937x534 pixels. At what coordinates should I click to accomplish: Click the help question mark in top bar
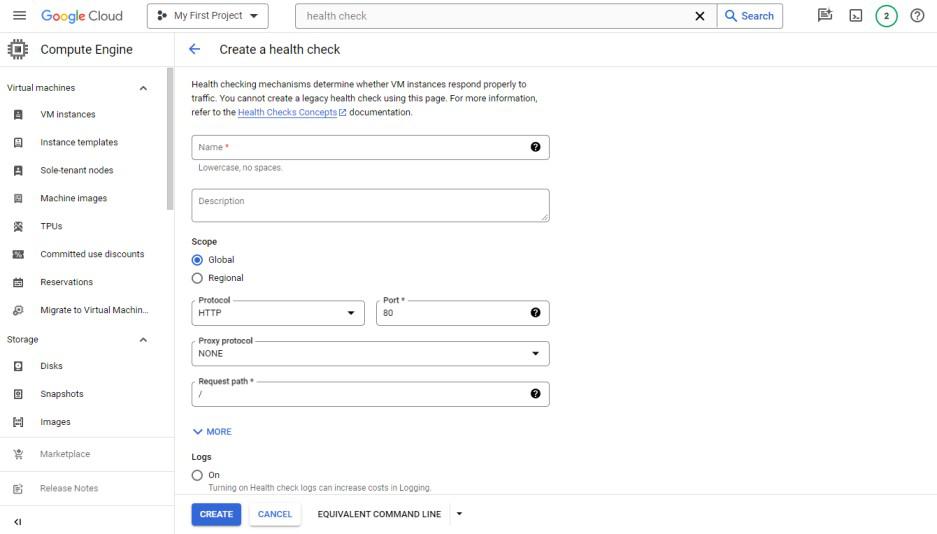pos(916,16)
